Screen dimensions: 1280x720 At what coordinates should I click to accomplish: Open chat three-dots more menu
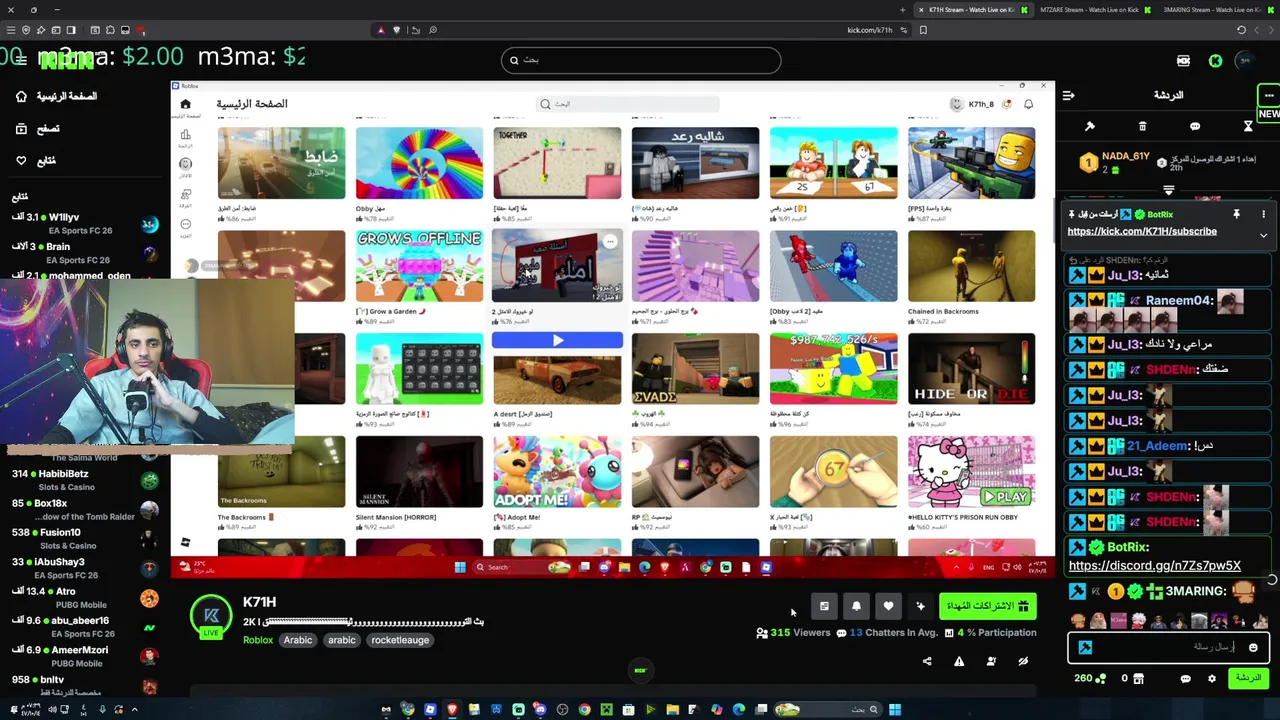coord(1269,96)
